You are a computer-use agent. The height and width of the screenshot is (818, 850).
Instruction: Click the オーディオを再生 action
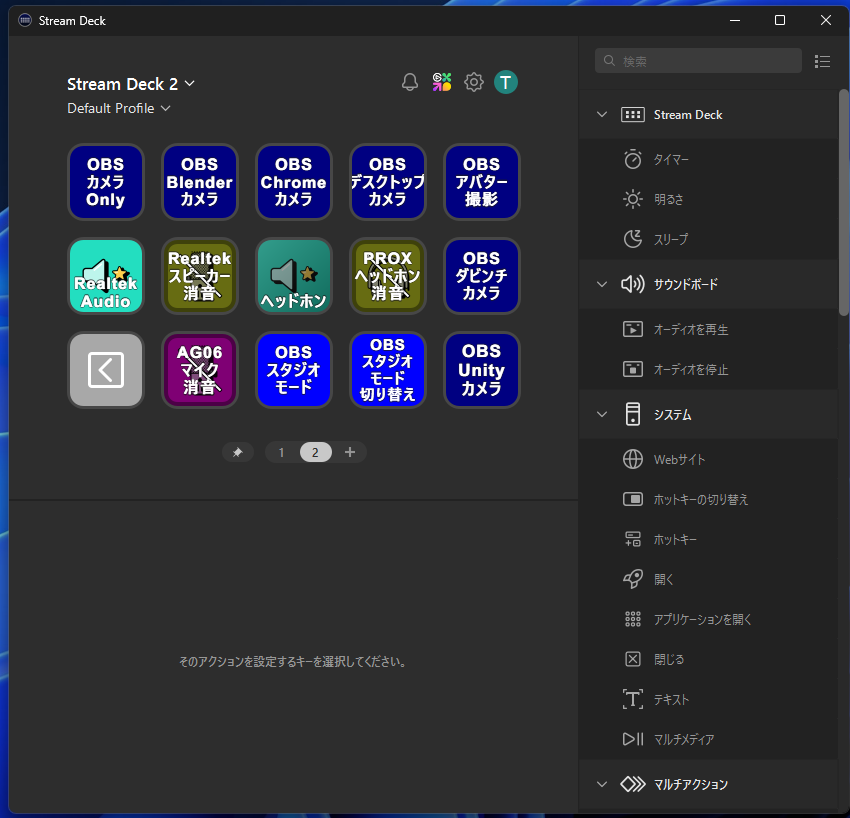click(x=709, y=329)
